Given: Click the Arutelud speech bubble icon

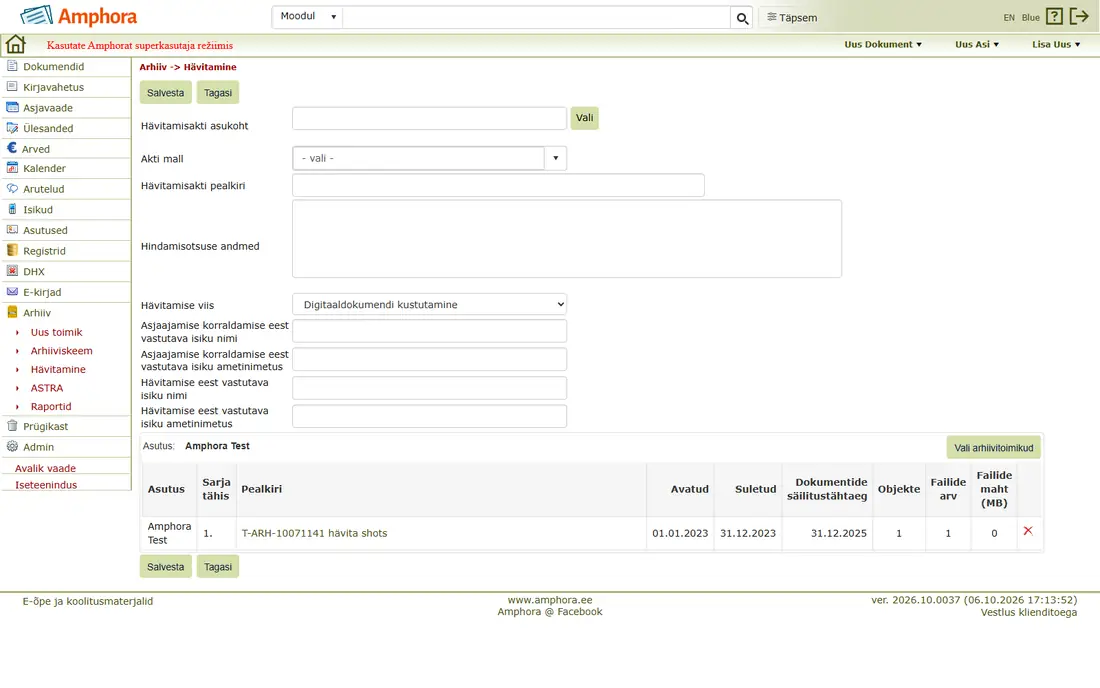Looking at the screenshot, I should [12, 189].
